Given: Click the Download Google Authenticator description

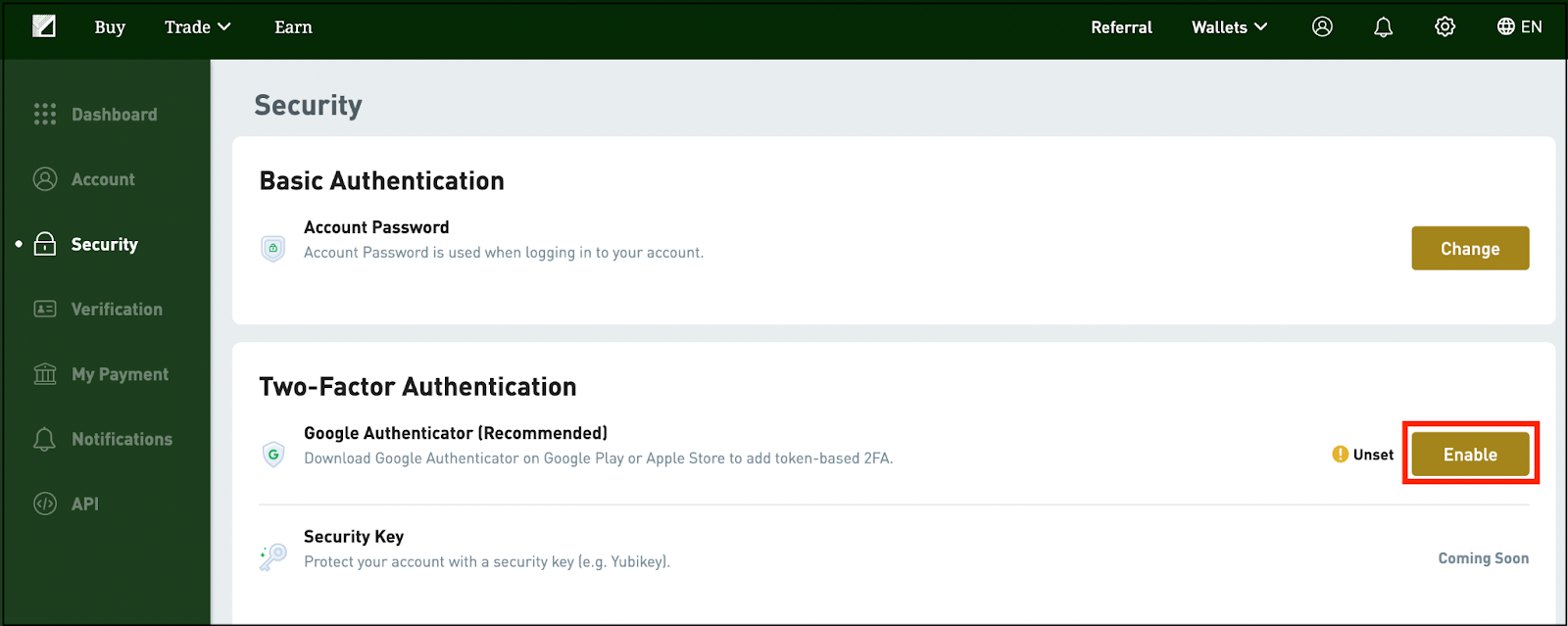Looking at the screenshot, I should [599, 458].
